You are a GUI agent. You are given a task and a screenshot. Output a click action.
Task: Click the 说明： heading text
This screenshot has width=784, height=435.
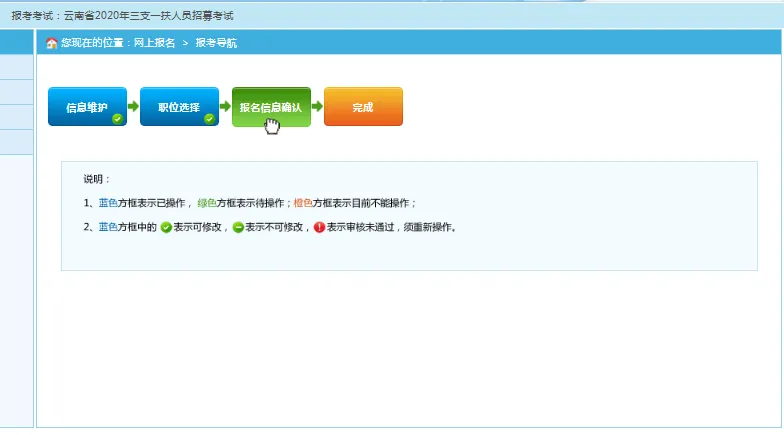[x=96, y=179]
